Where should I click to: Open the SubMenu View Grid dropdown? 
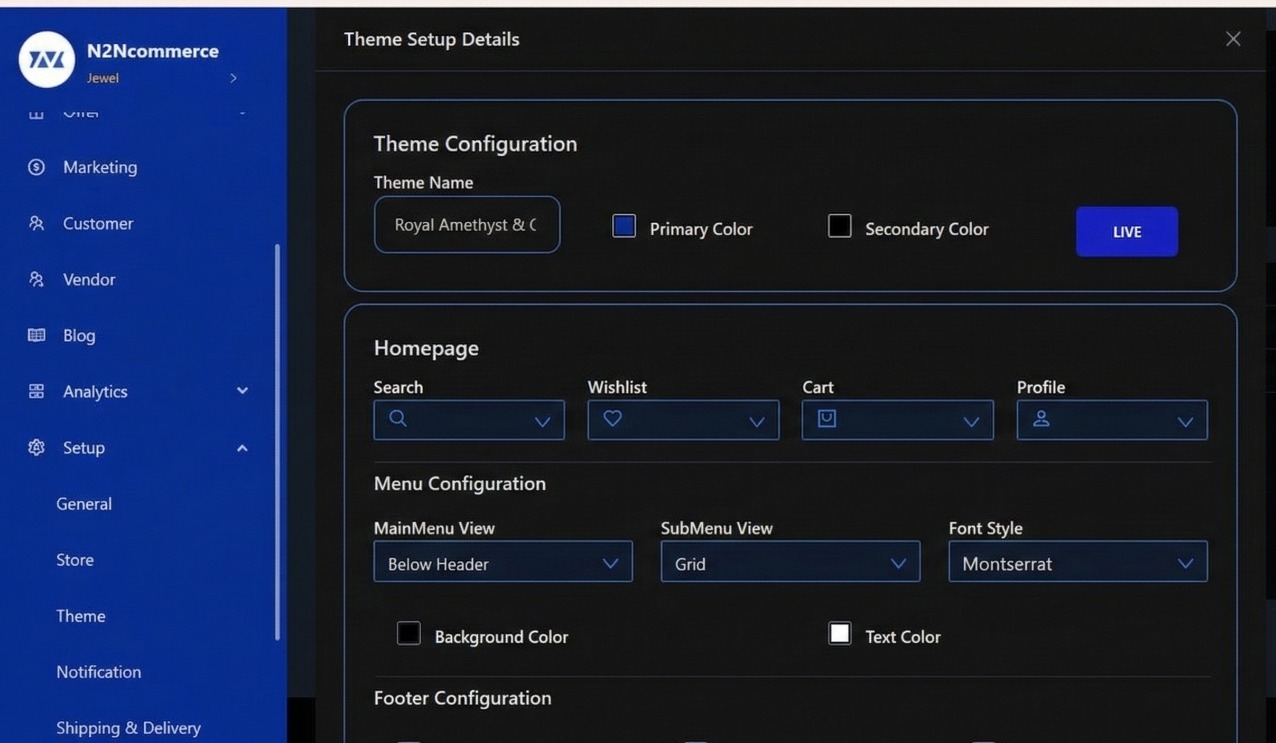point(790,562)
